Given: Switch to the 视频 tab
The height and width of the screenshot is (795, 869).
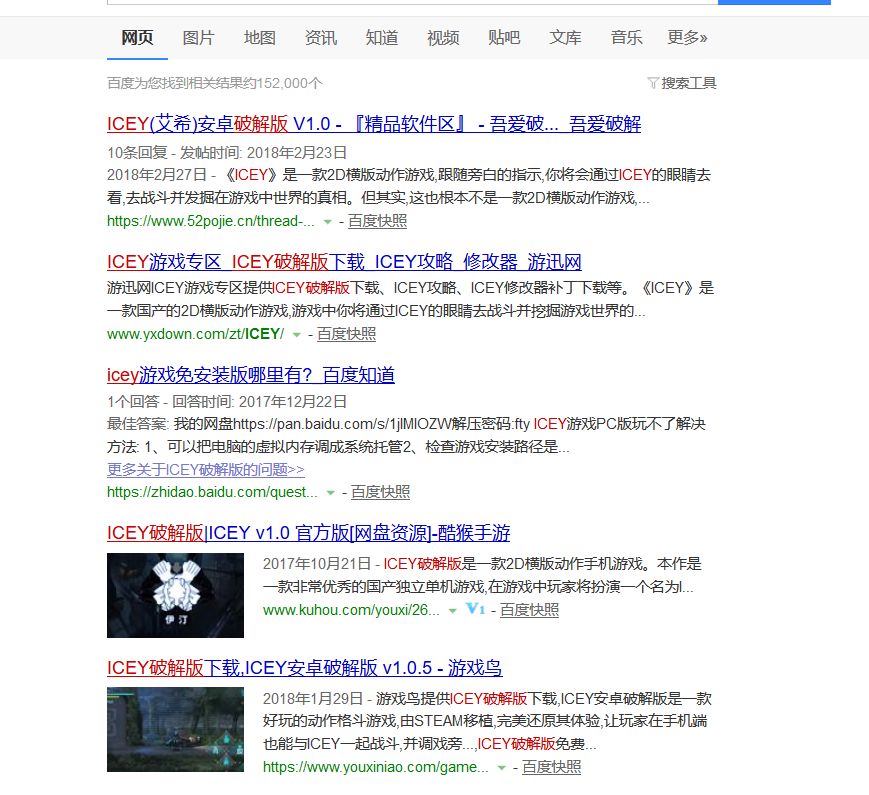Looking at the screenshot, I should 443,38.
